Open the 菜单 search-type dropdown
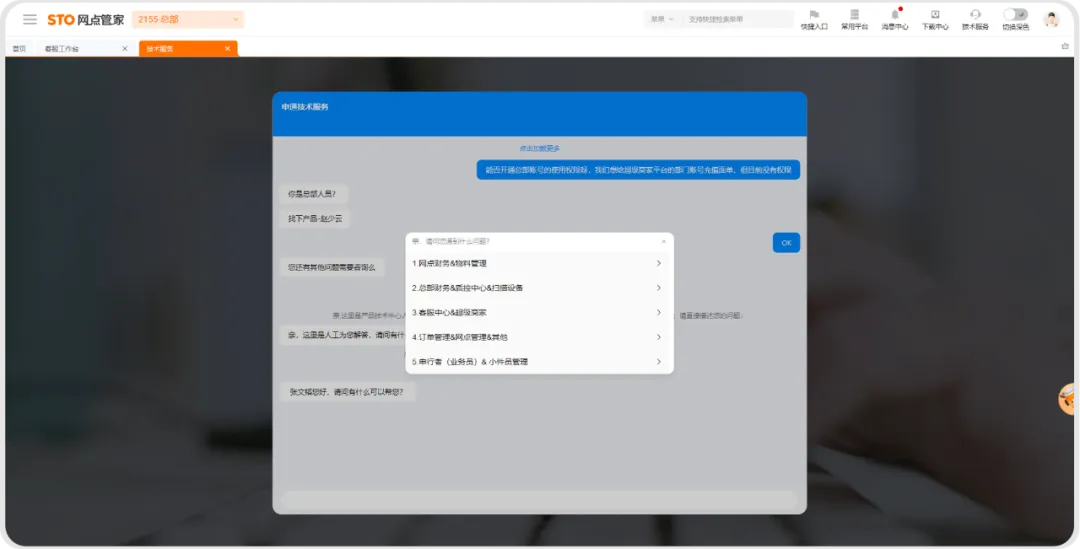Viewport: 1080px width, 549px height. click(663, 19)
